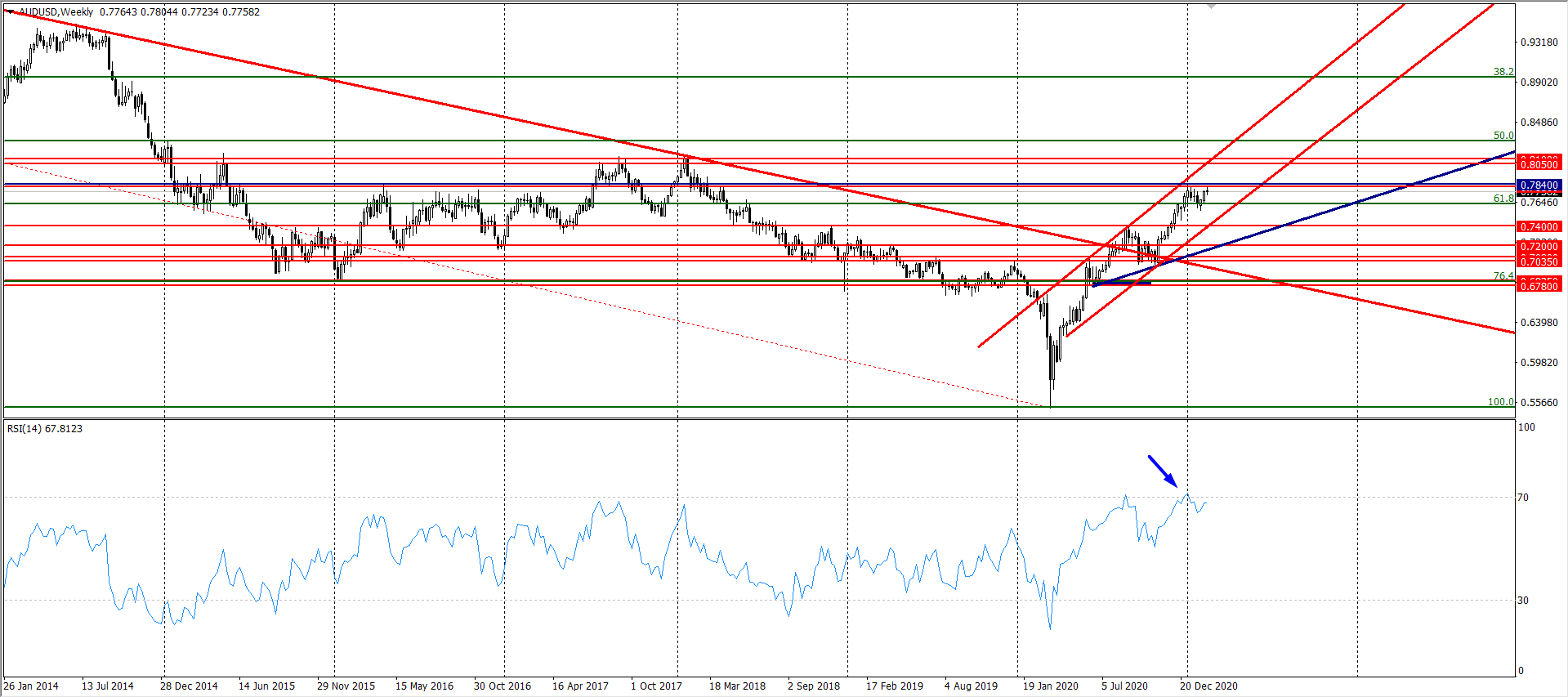Screen dimensions: 1568x697
Task: Click the 26 Jan 2014 date label
Action: coord(31,686)
